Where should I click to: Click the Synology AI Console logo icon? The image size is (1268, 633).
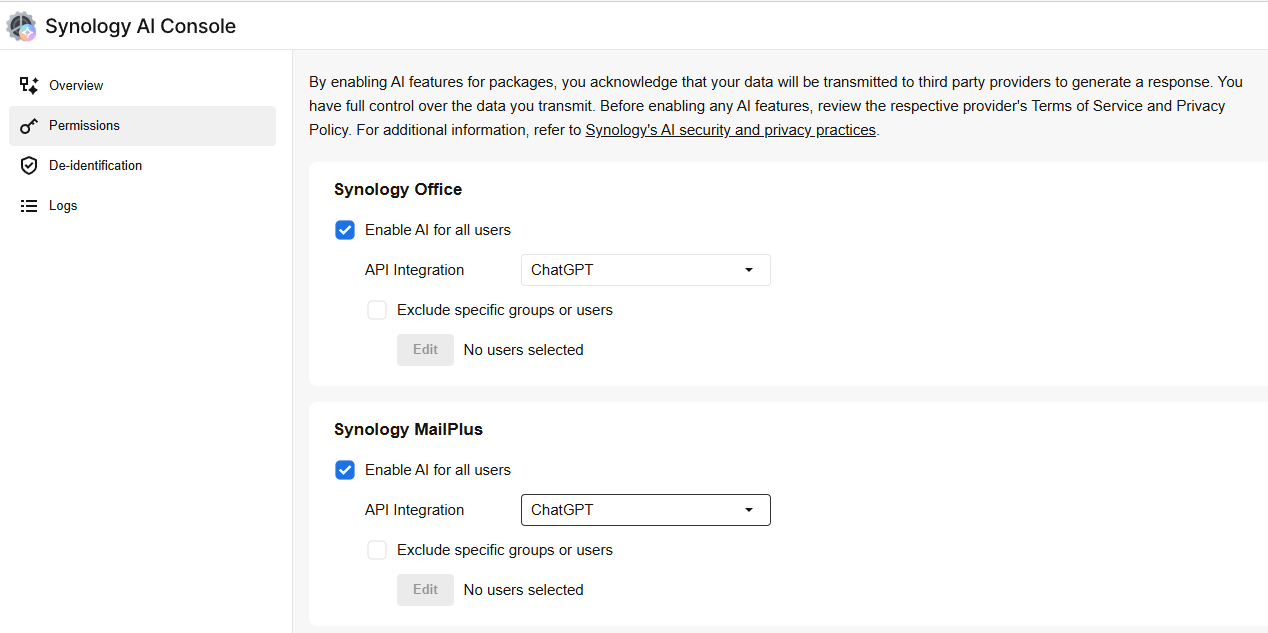point(21,26)
